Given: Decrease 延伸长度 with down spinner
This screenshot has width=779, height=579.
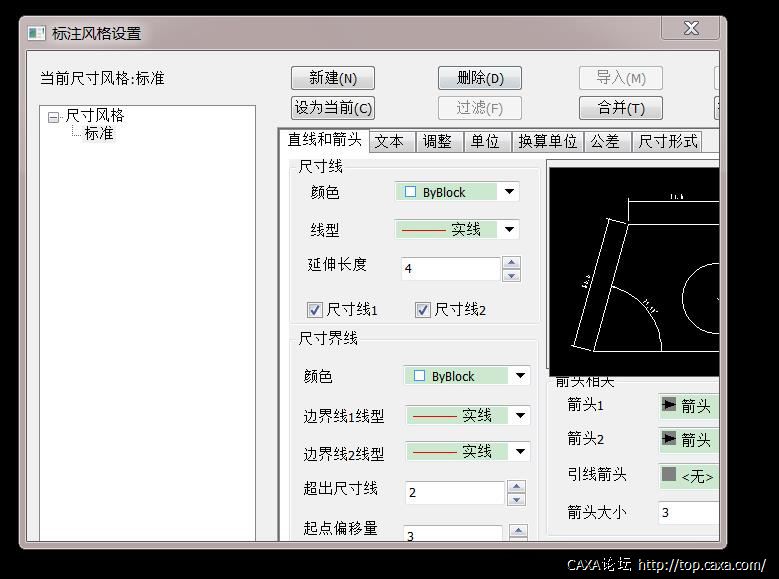Looking at the screenshot, I should 511,275.
